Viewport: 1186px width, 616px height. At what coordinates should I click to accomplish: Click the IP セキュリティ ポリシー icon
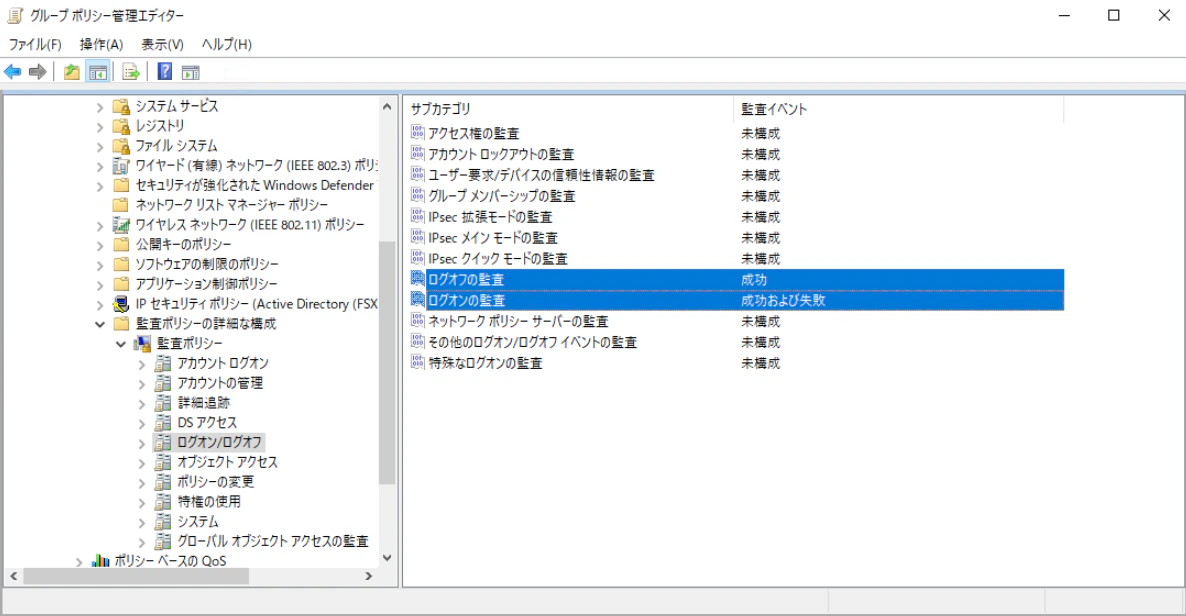pos(121,303)
